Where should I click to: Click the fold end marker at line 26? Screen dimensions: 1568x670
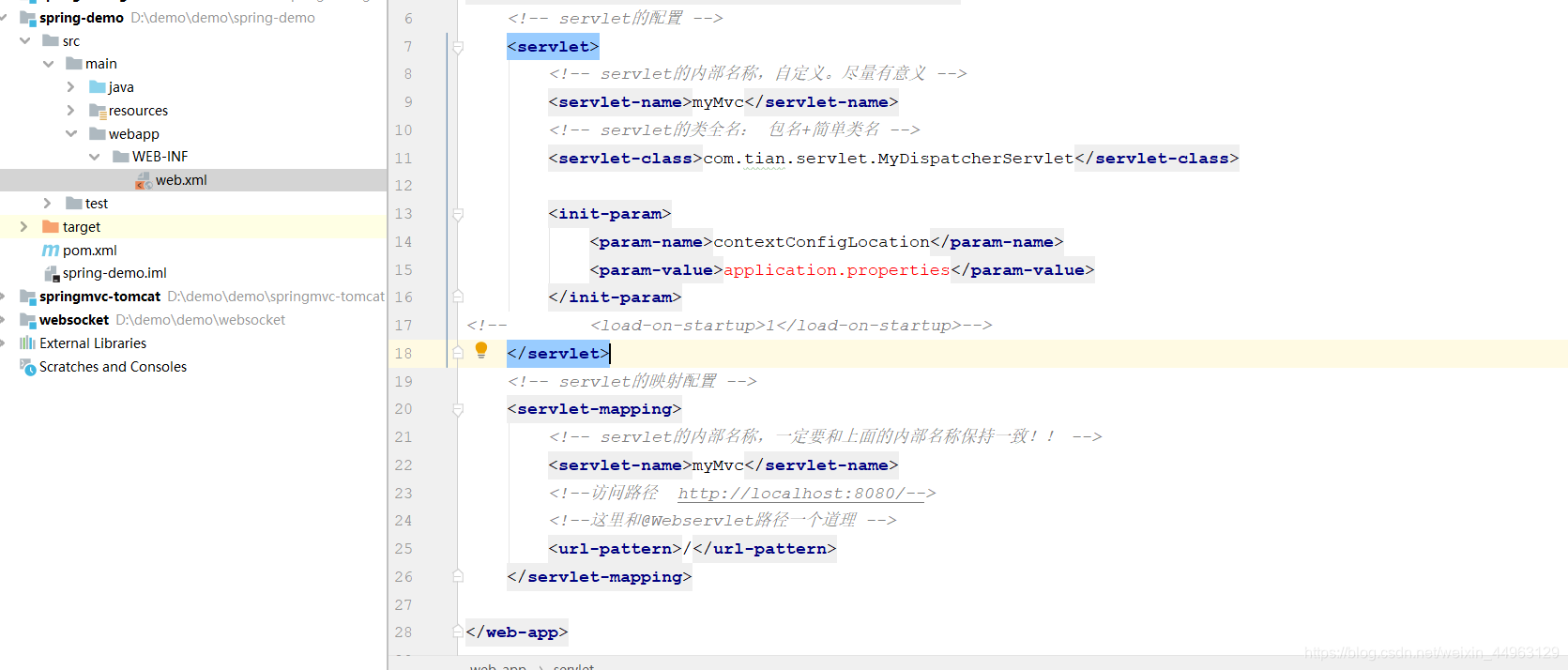coord(458,576)
